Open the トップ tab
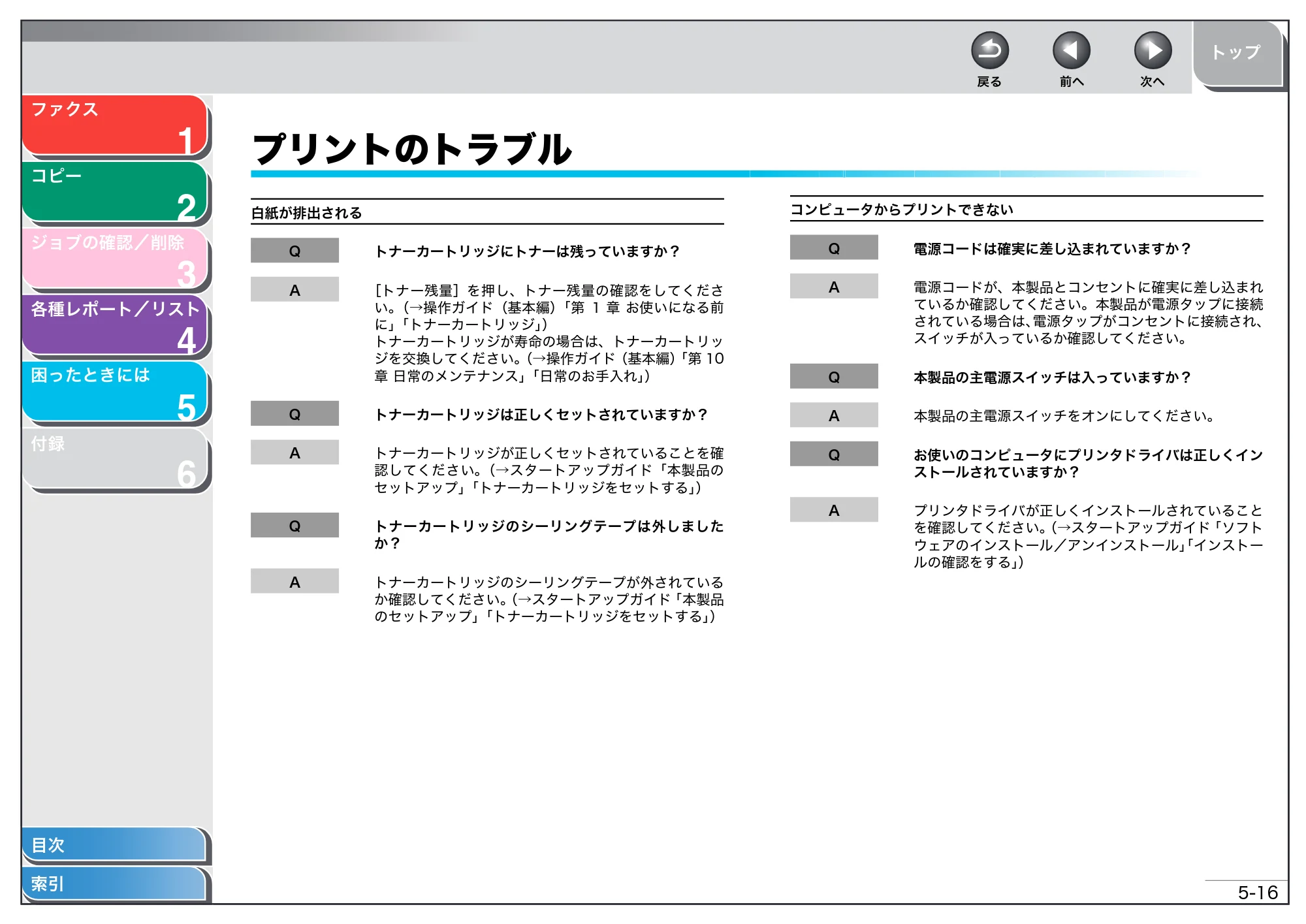Screen dimensions: 1306x924 tap(1237, 52)
